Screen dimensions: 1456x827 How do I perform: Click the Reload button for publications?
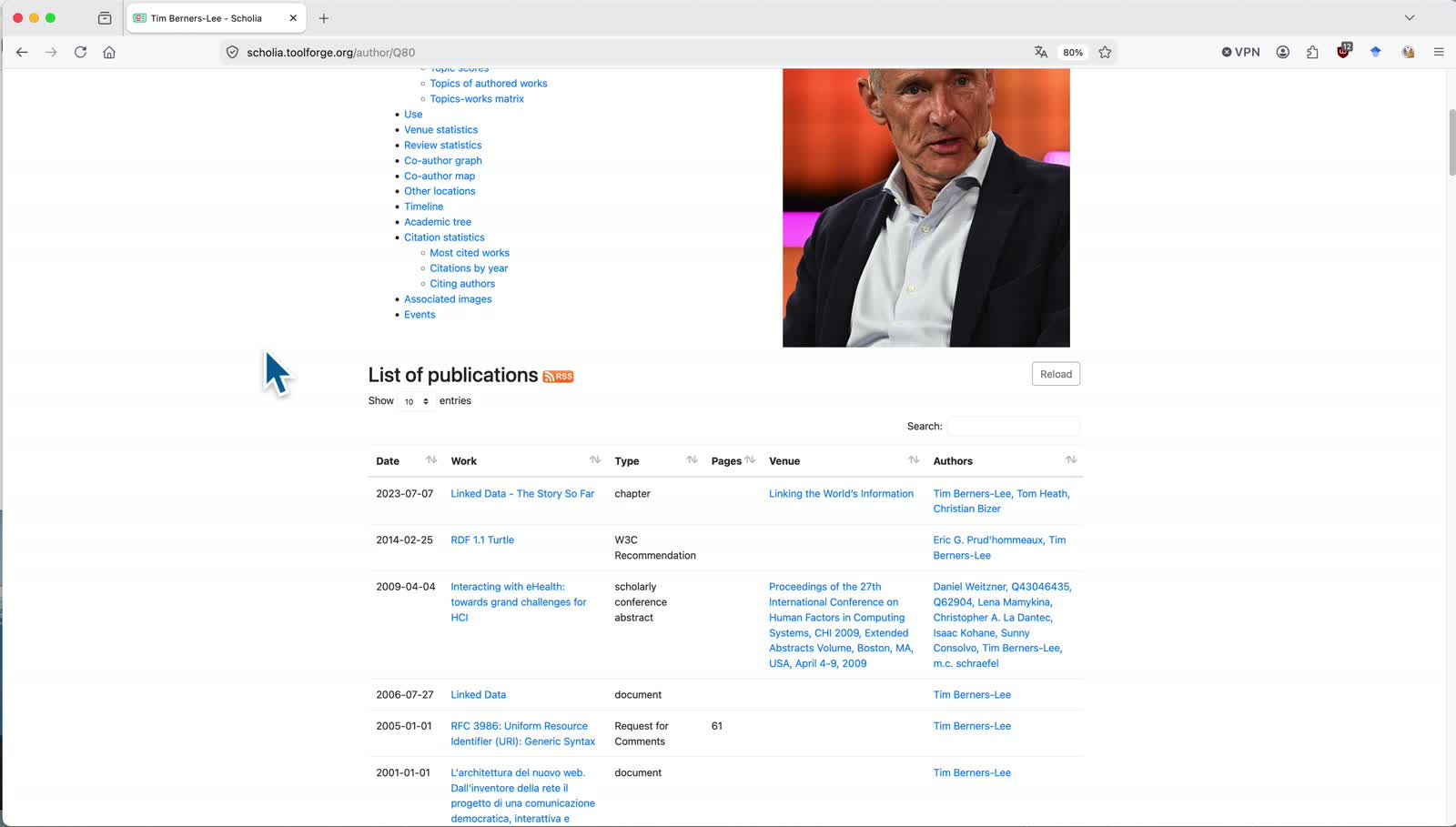[x=1056, y=374]
